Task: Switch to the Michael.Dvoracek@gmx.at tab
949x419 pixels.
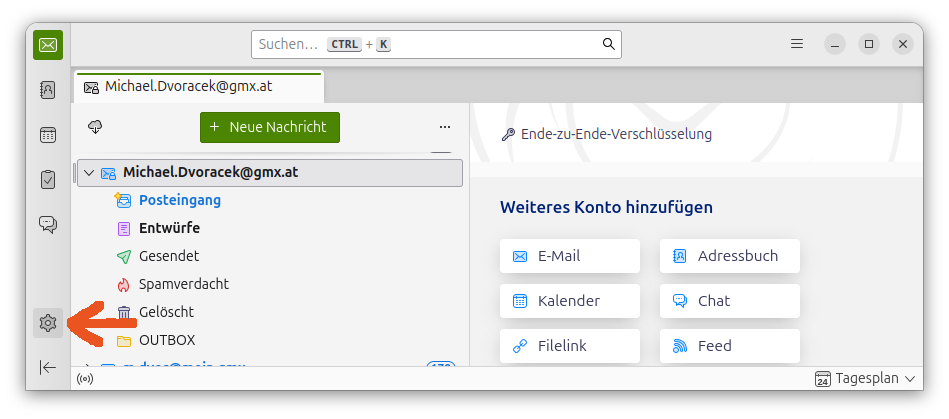Action: coord(198,87)
